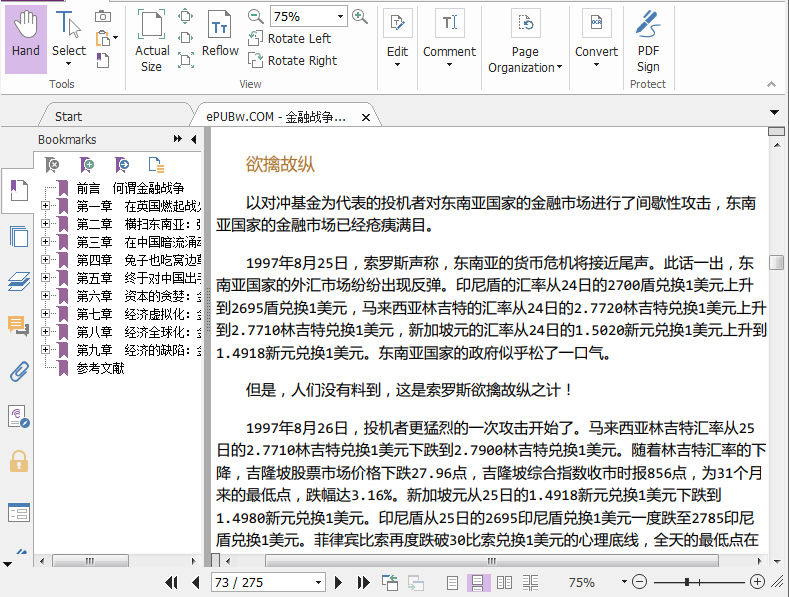Image resolution: width=789 pixels, height=597 pixels.
Task: Expand the Bookmarks panel width
Action: 178,139
